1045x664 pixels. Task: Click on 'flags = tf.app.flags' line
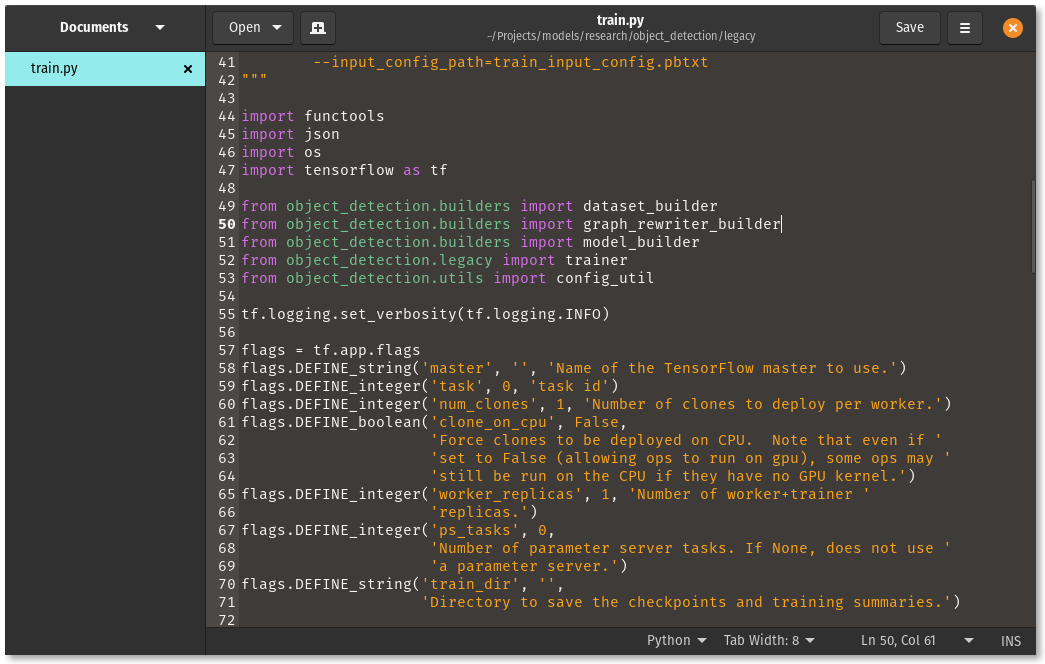pos(331,350)
